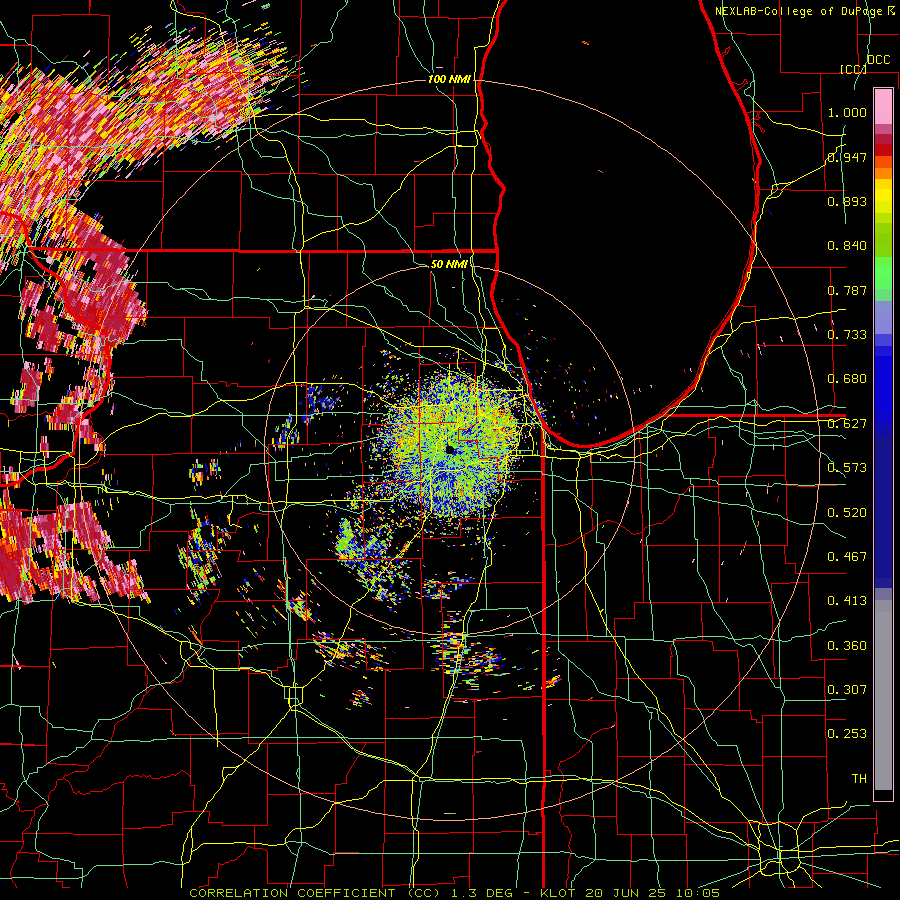Click the 0.733 scale value label

coord(847,335)
